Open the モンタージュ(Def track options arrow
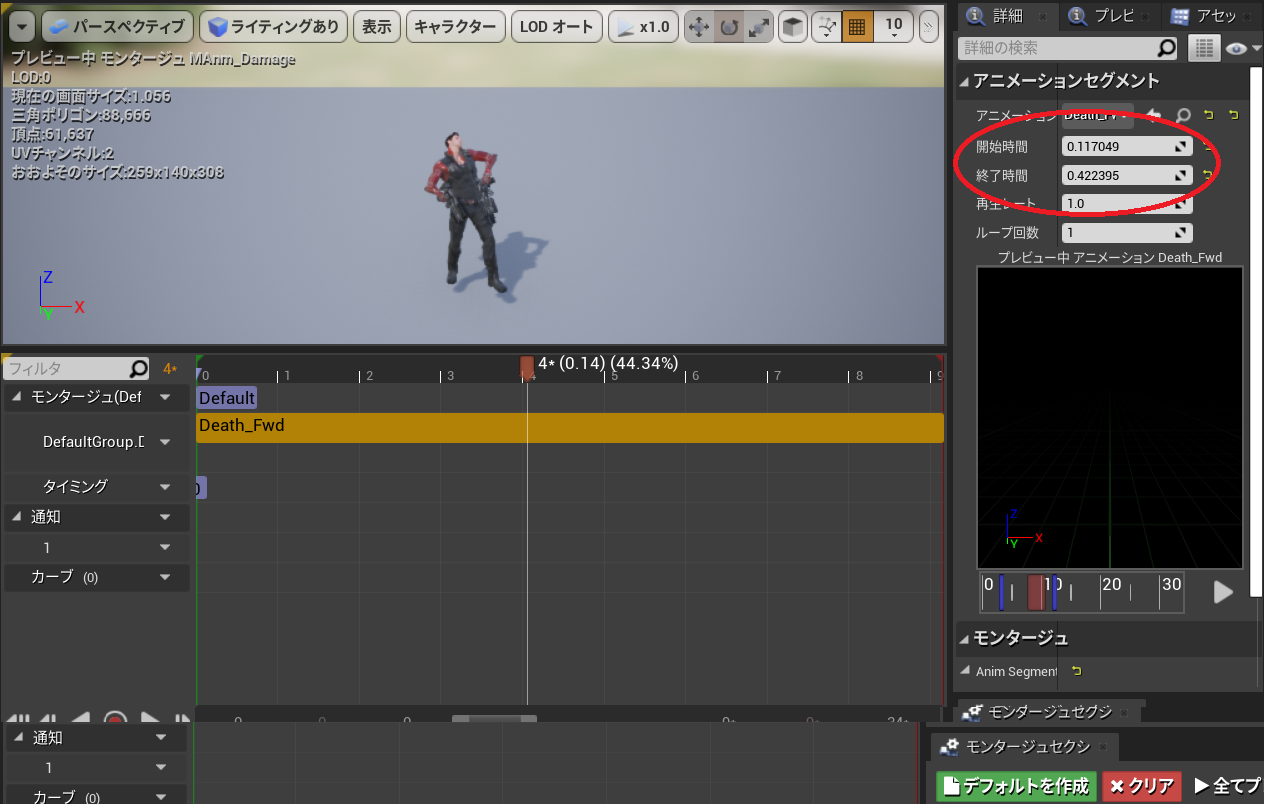This screenshot has height=804, width=1264. point(165,397)
